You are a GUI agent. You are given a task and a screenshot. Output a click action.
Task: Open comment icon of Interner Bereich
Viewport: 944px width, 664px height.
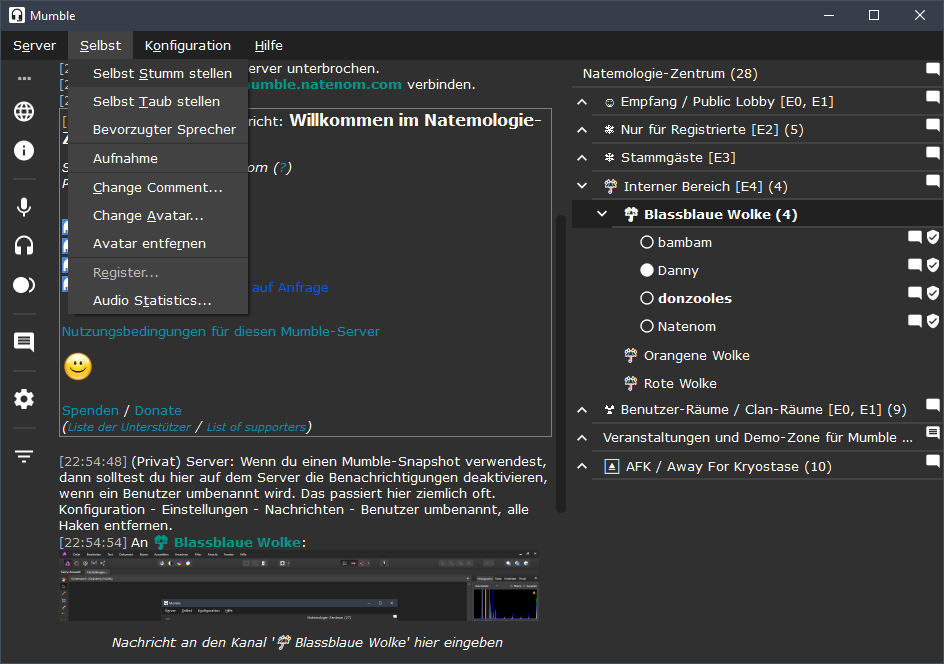[x=933, y=181]
